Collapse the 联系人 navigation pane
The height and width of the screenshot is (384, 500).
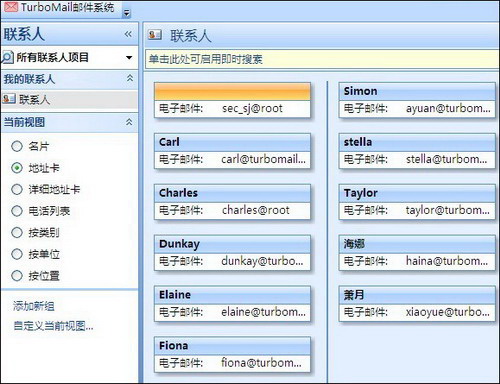click(128, 34)
